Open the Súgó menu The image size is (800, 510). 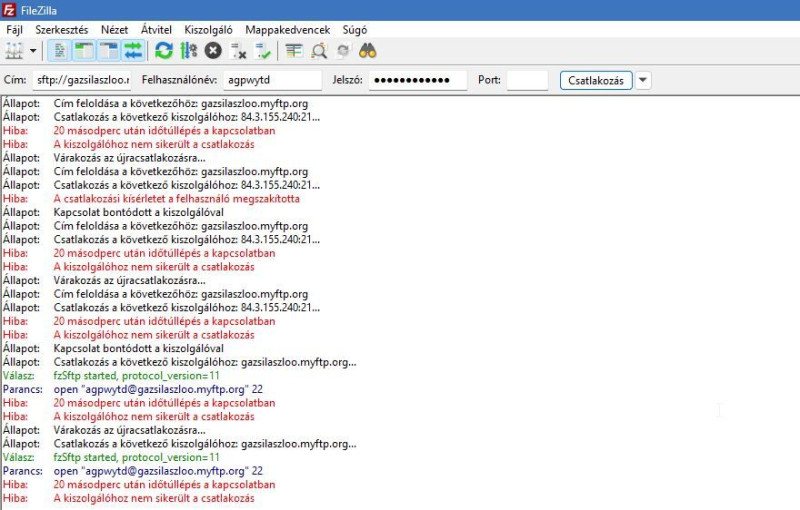(355, 30)
